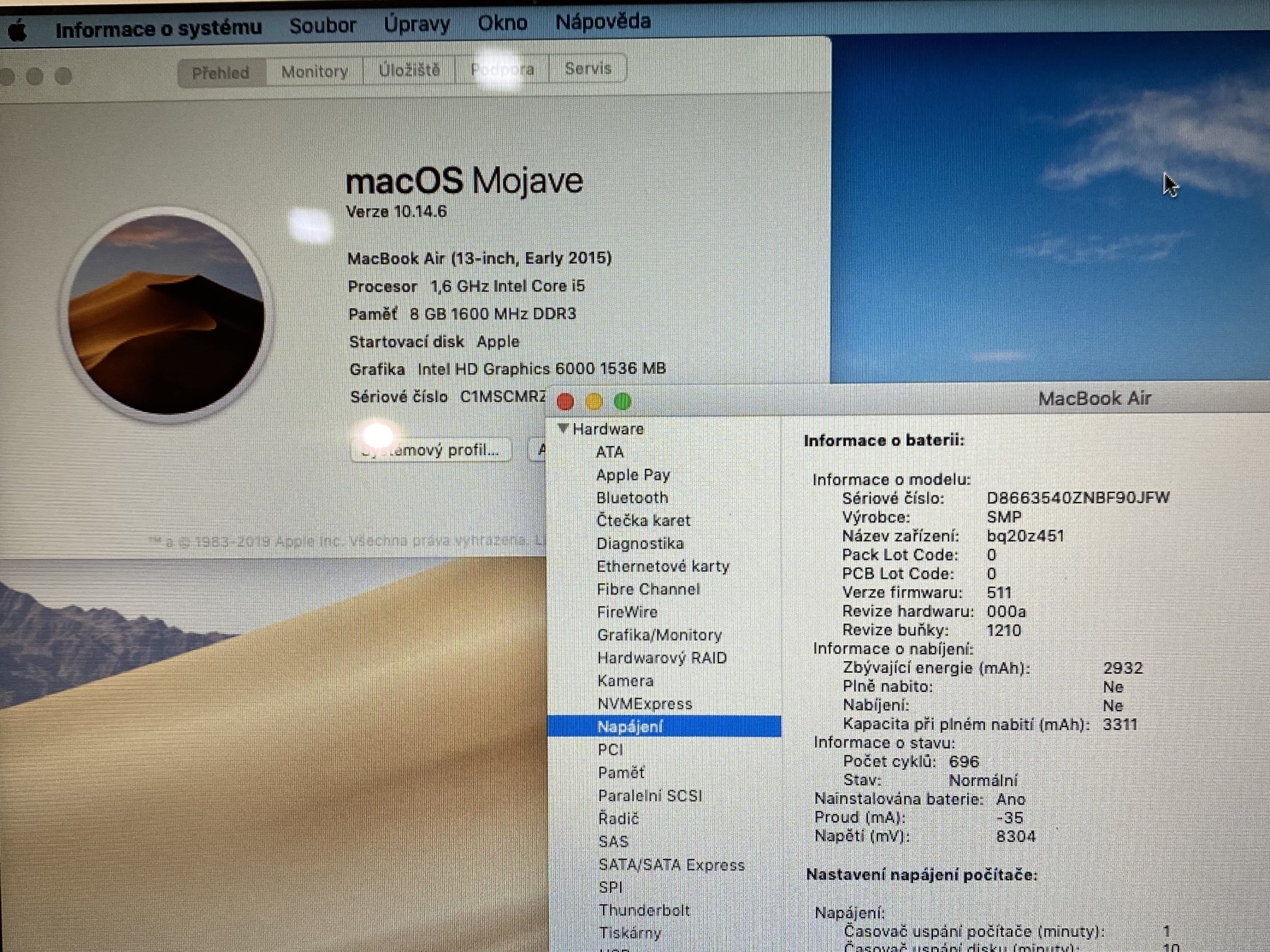
Task: Open the Nápověda menu
Action: (603, 22)
